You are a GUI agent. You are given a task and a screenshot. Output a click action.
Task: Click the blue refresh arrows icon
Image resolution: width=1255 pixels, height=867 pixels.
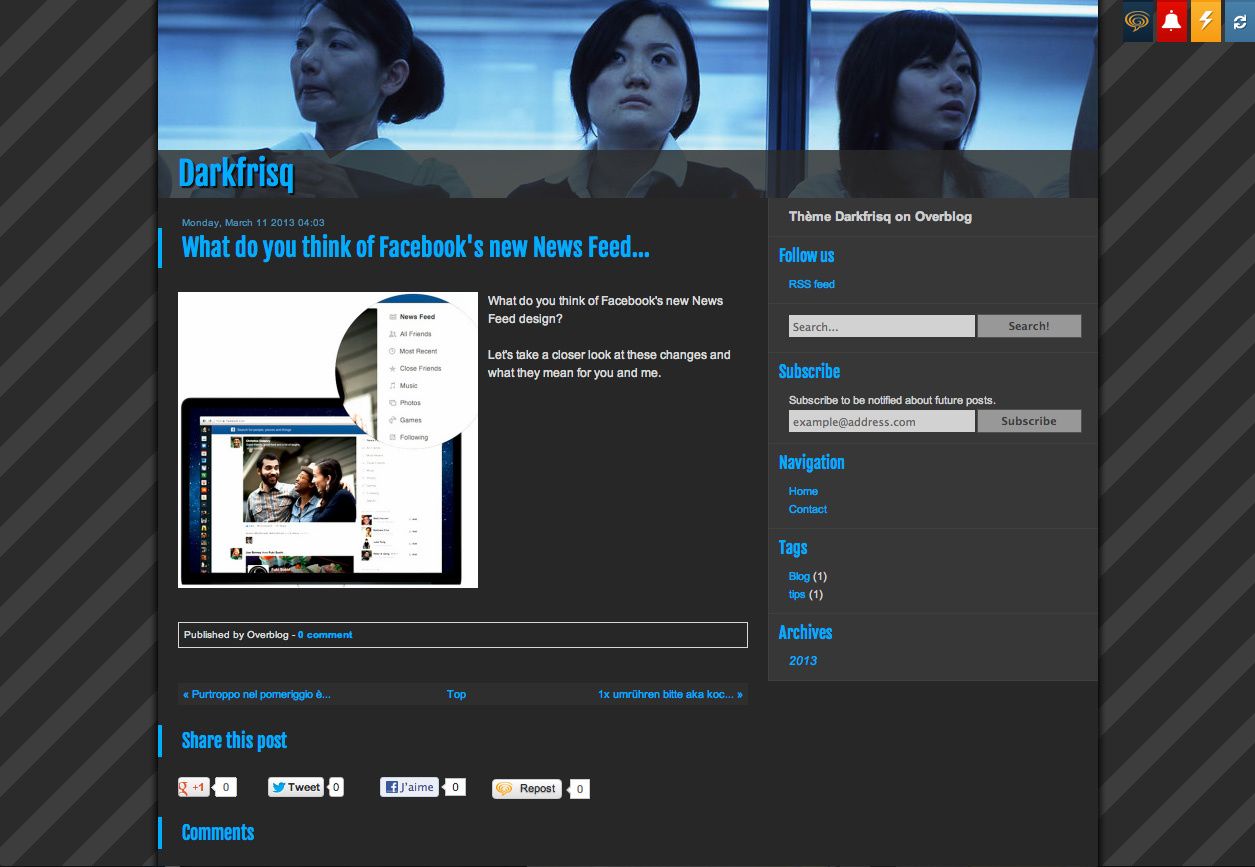point(1240,21)
